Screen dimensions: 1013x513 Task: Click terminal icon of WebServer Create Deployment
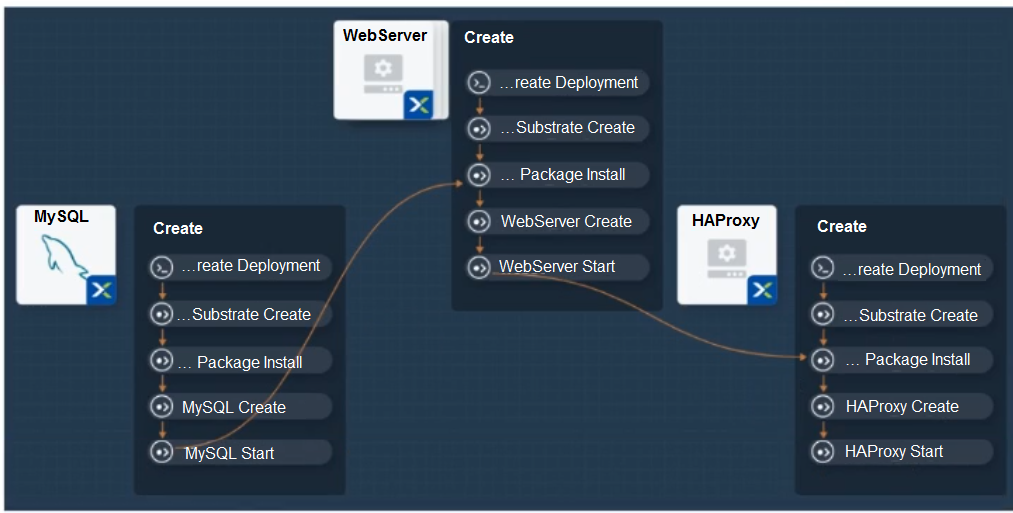(479, 82)
